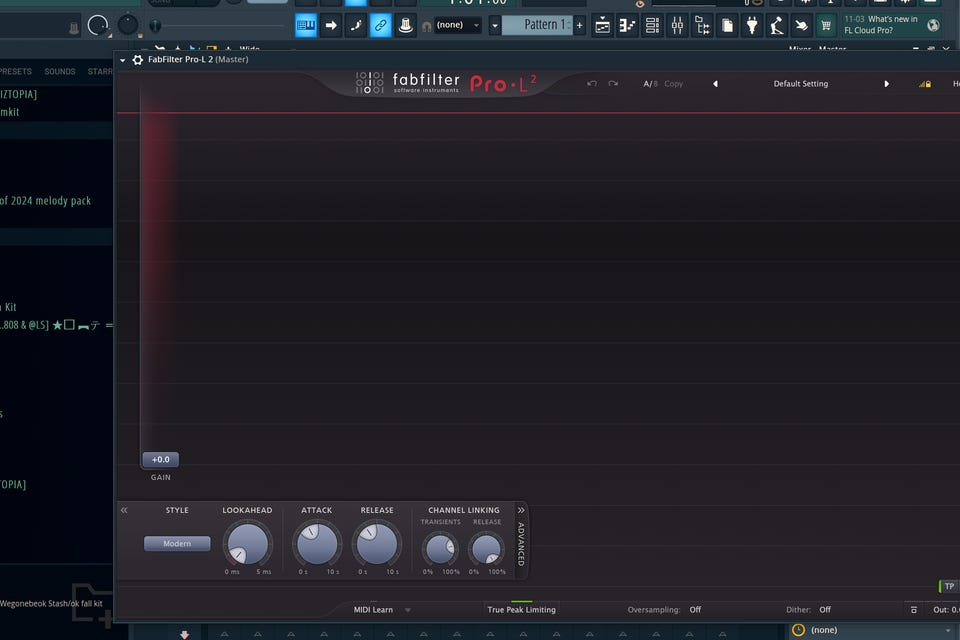Toggle True Peak Limiting
Viewport: 960px width, 640px height.
(x=521, y=609)
